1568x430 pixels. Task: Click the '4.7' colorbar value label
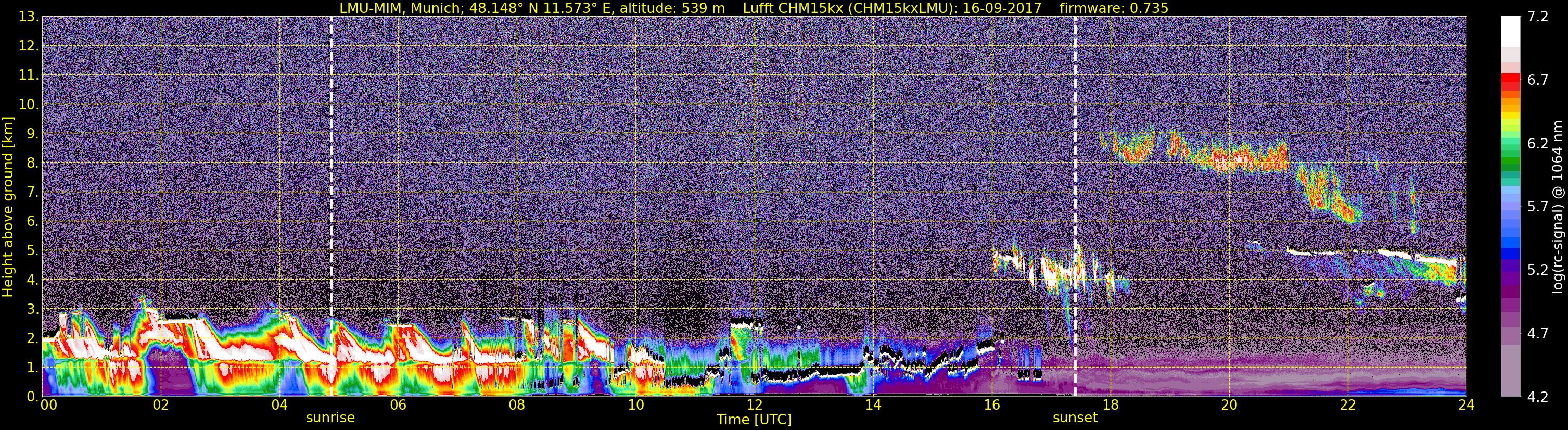(x=1538, y=333)
